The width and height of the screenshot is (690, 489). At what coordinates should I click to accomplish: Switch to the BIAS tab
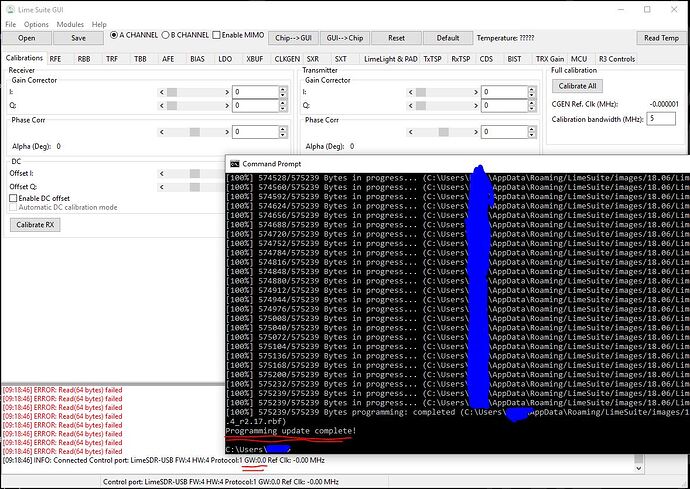point(197,59)
